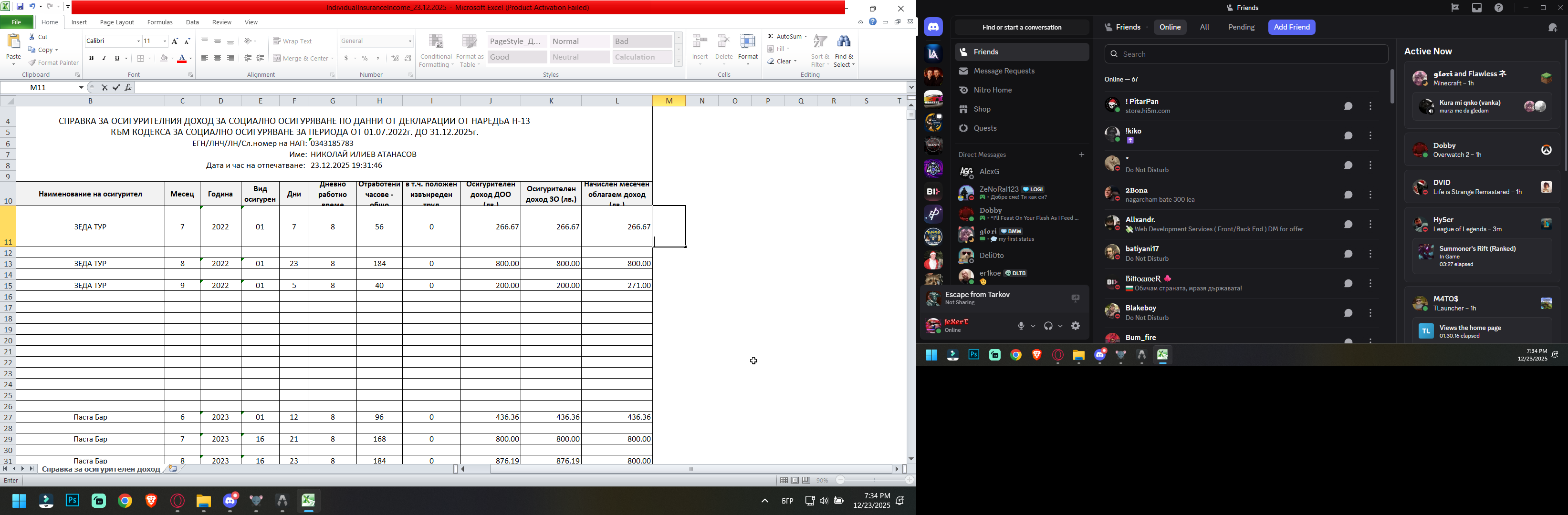
Task: Open the General number format dropdown
Action: pos(410,41)
